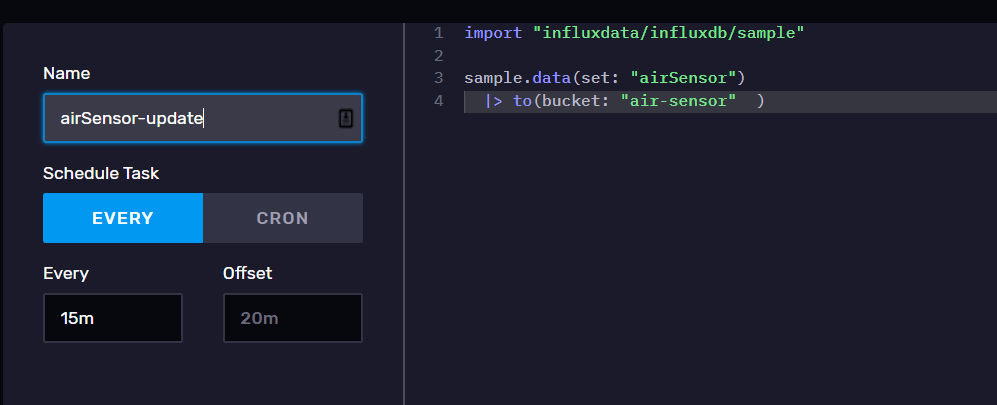
Task: Click line number 3 in the gutter
Action: tap(438, 78)
